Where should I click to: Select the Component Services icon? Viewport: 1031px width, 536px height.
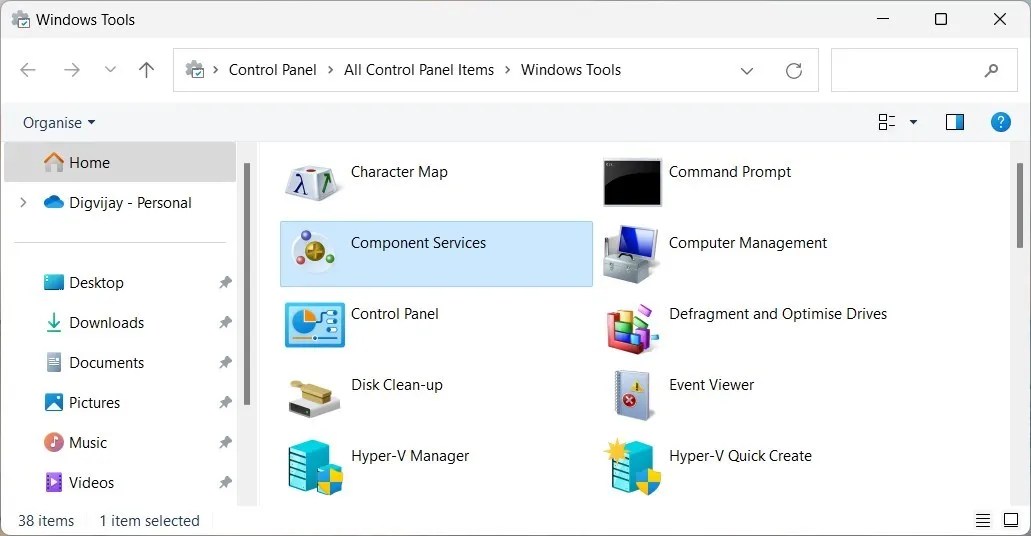pyautogui.click(x=314, y=252)
